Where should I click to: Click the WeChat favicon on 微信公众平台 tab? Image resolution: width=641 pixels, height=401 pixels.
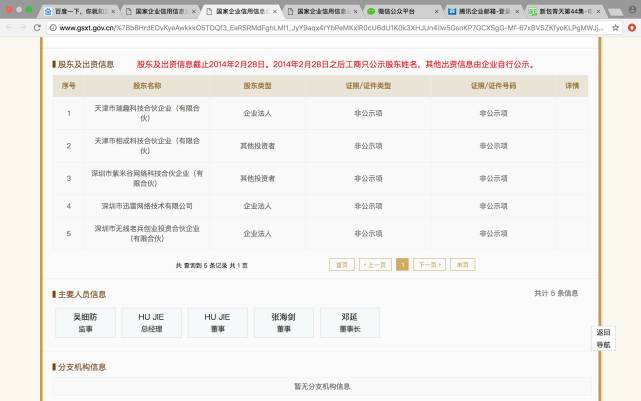pyautogui.click(x=371, y=11)
